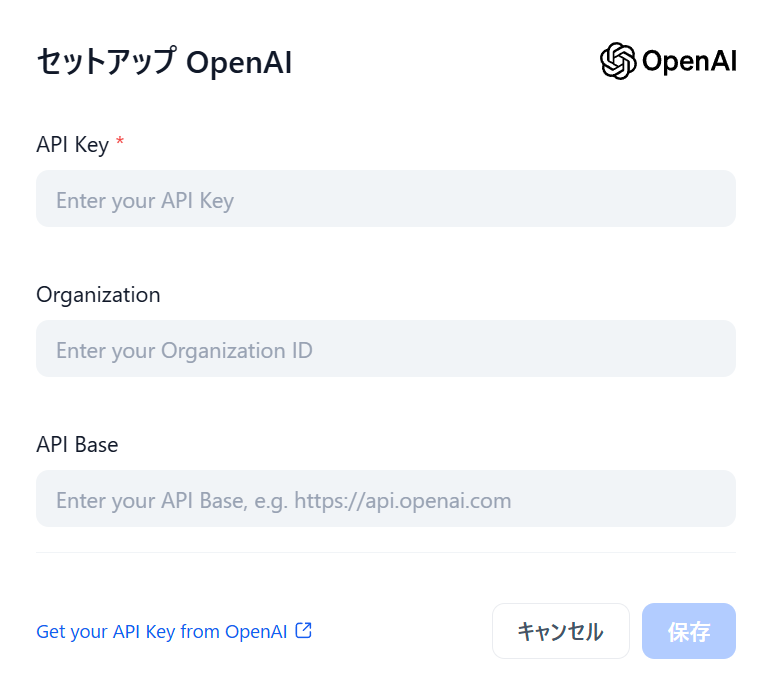Select the Enter your API Key placeholder

pos(145,201)
